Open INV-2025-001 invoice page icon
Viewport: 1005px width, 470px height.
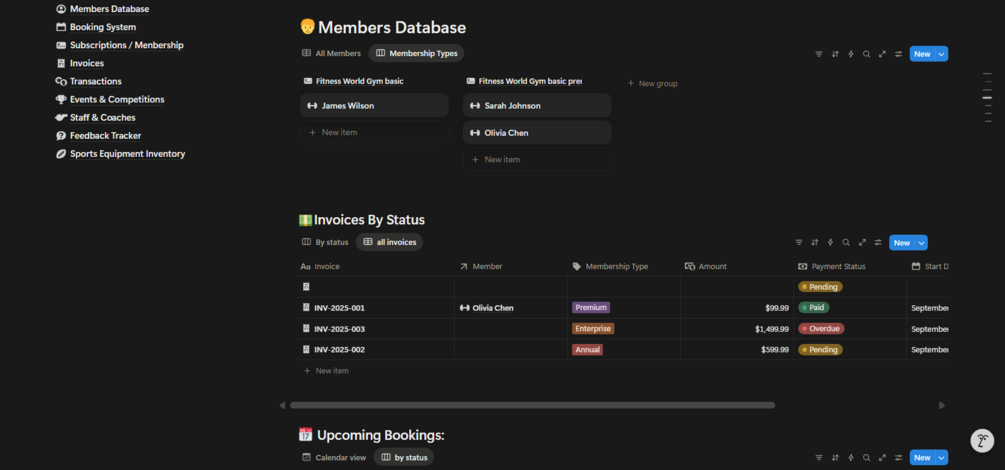[x=306, y=308]
